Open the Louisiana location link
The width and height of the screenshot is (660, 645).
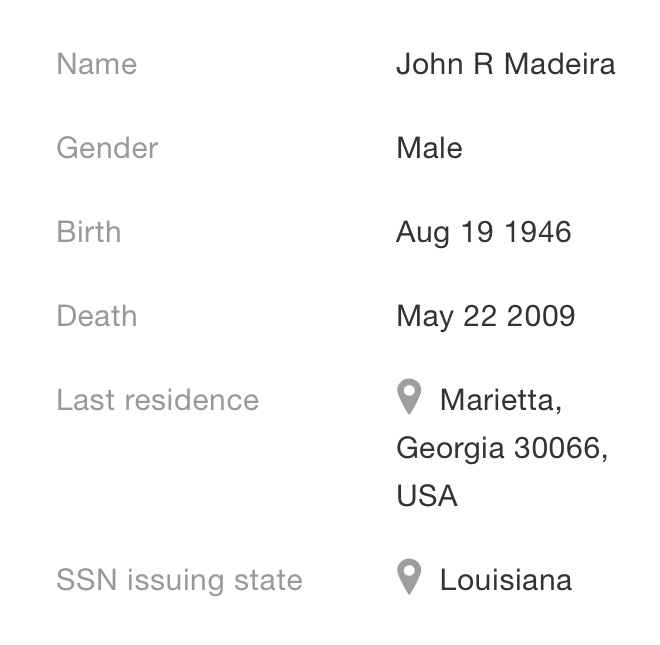point(505,580)
